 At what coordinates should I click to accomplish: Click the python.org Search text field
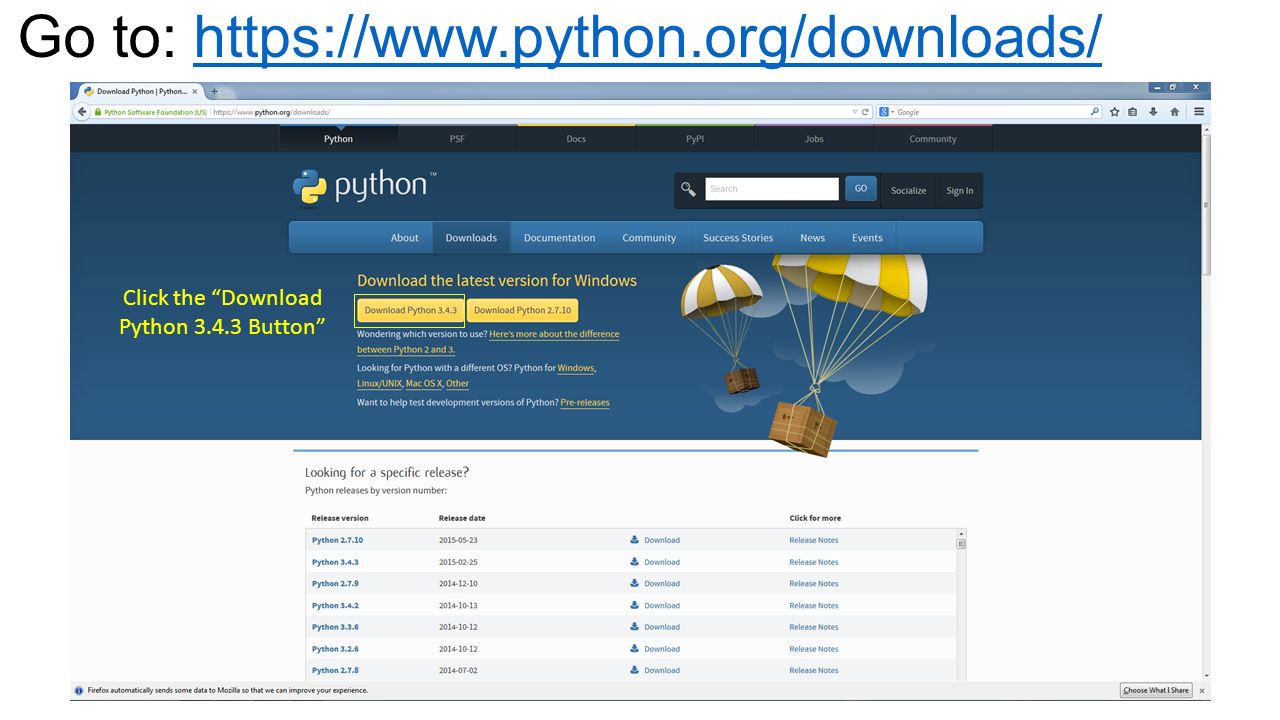coord(772,189)
